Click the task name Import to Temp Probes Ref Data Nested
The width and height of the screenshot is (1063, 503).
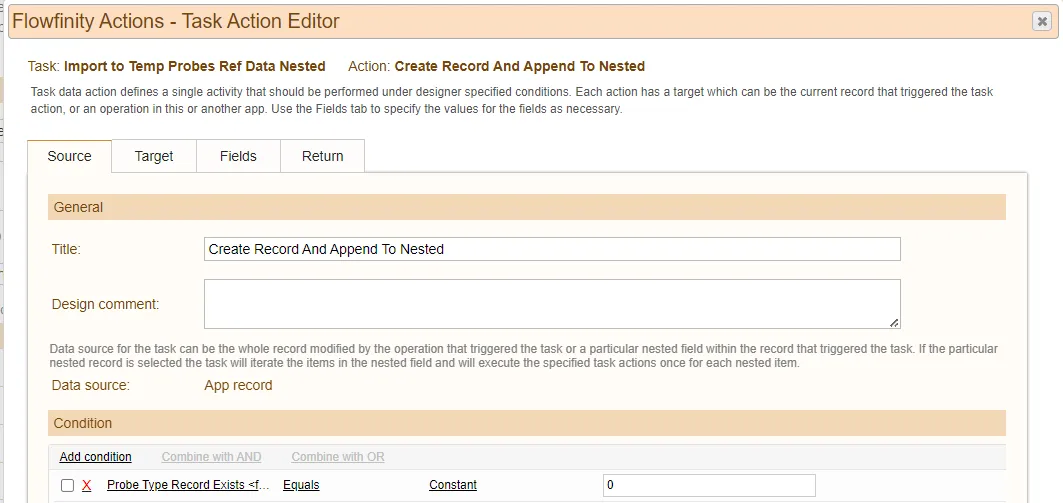[195, 66]
